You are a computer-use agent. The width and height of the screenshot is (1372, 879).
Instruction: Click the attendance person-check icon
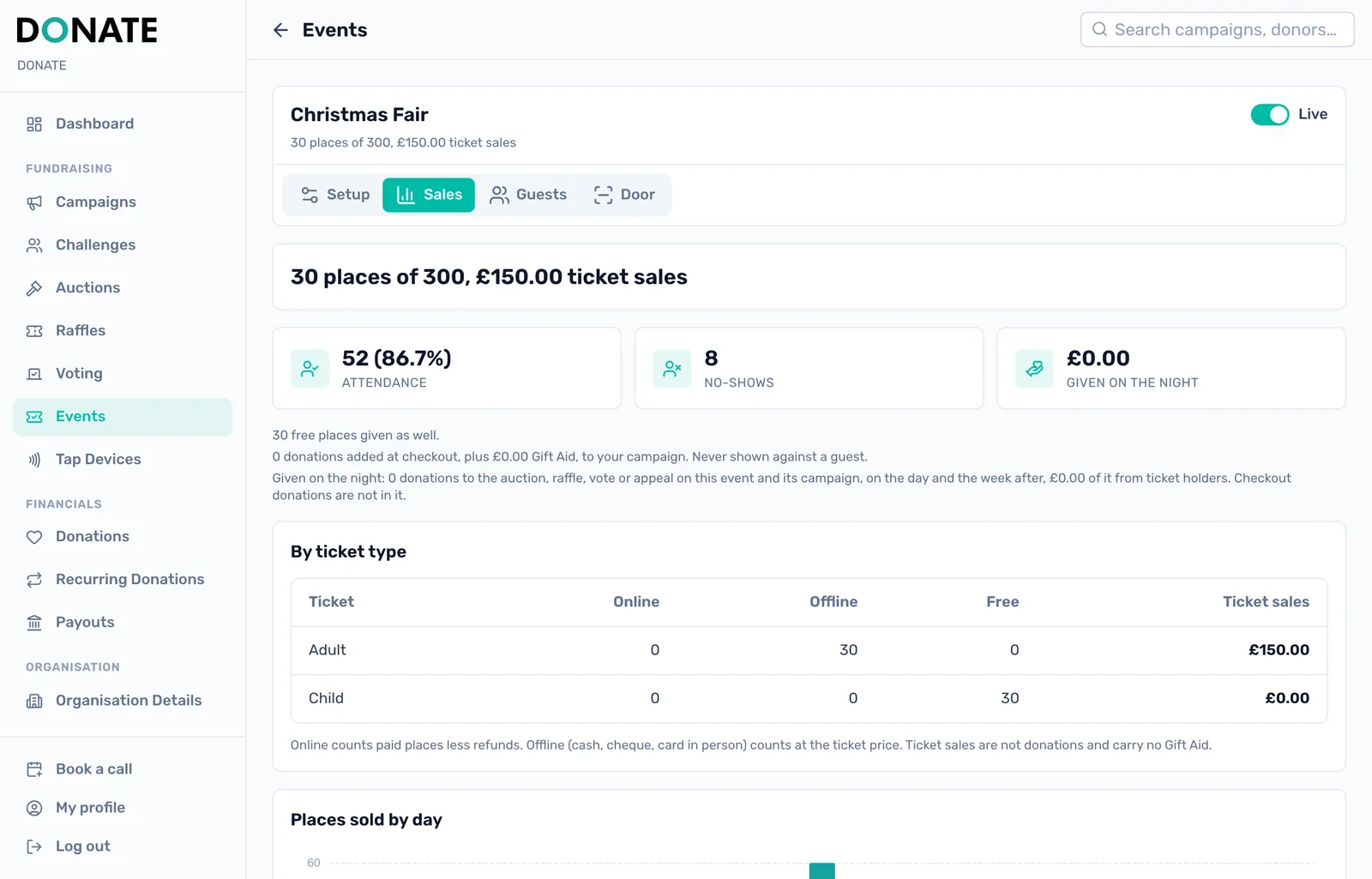(310, 369)
